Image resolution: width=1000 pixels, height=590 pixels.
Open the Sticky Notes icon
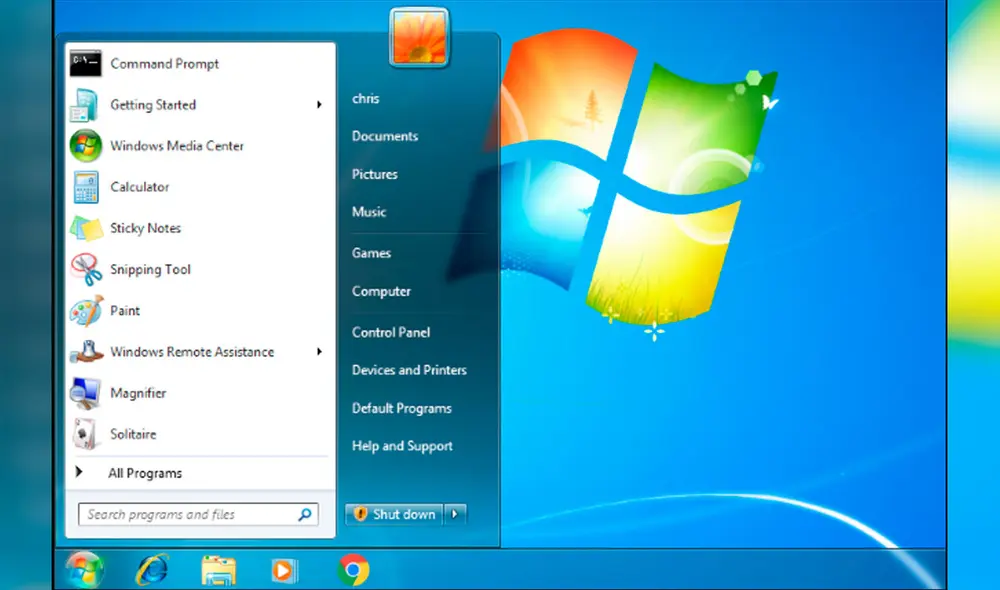[86, 228]
